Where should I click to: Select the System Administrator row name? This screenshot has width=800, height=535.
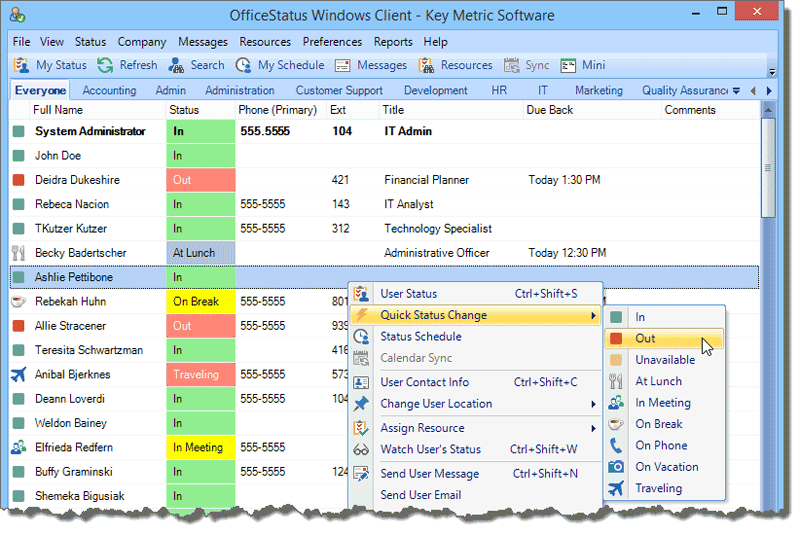pyautogui.click(x=90, y=132)
